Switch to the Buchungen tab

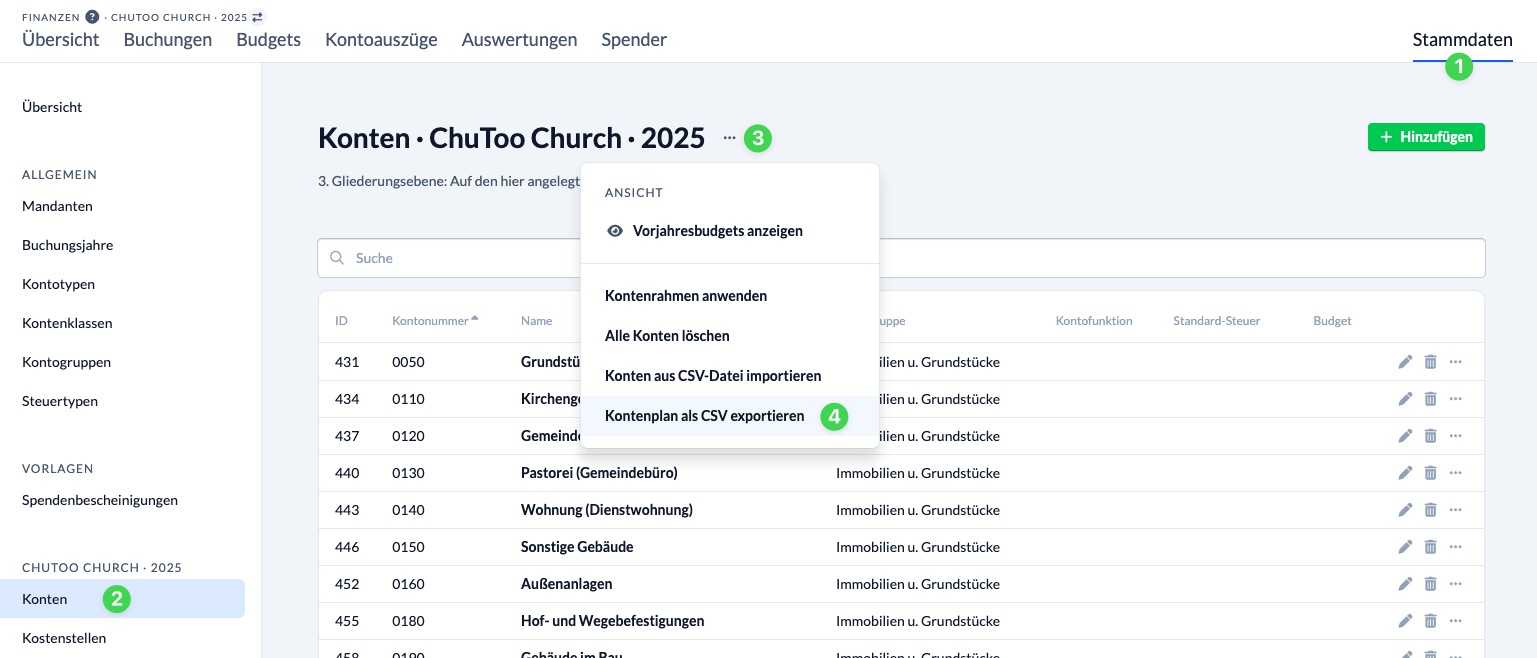click(x=168, y=40)
